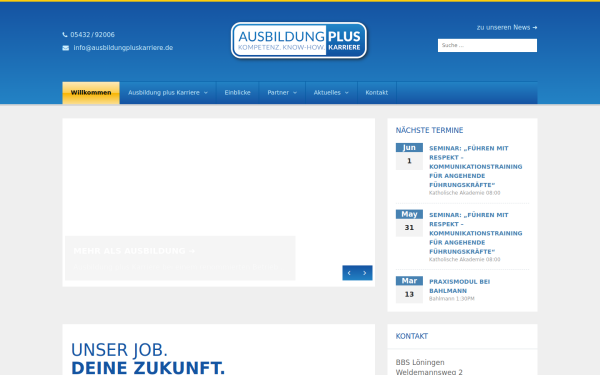The height and width of the screenshot is (375, 600).
Task: Click the envelope email icon
Action: 66,48
